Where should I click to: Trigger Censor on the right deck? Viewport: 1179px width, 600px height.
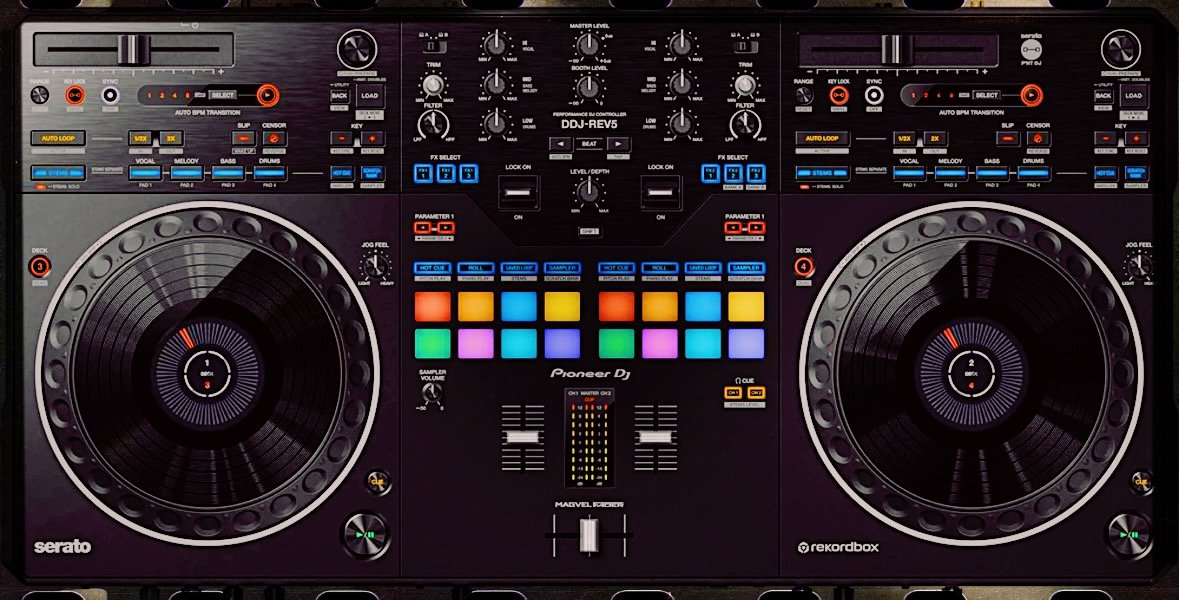(1038, 138)
